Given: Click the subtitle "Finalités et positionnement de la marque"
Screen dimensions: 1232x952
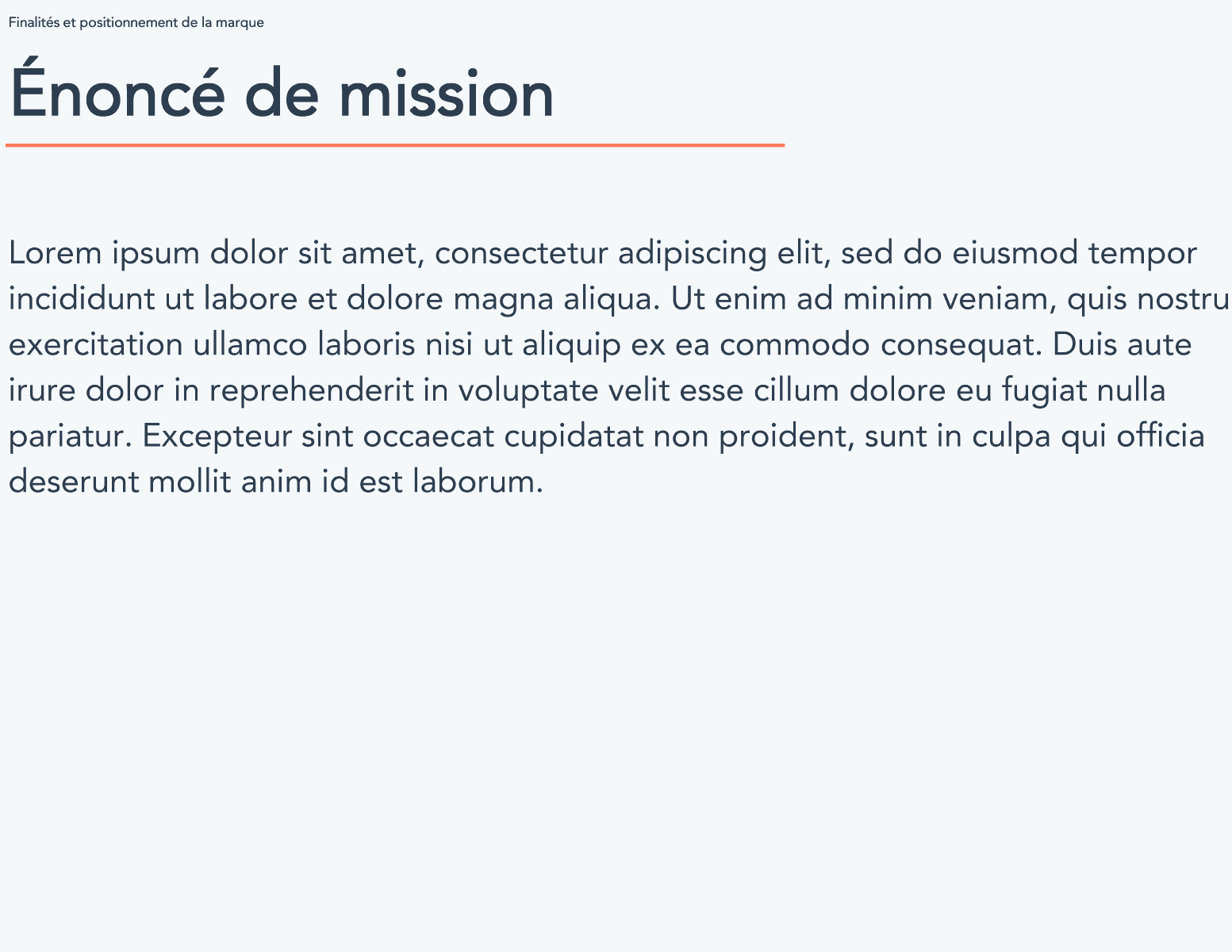Looking at the screenshot, I should pos(136,23).
